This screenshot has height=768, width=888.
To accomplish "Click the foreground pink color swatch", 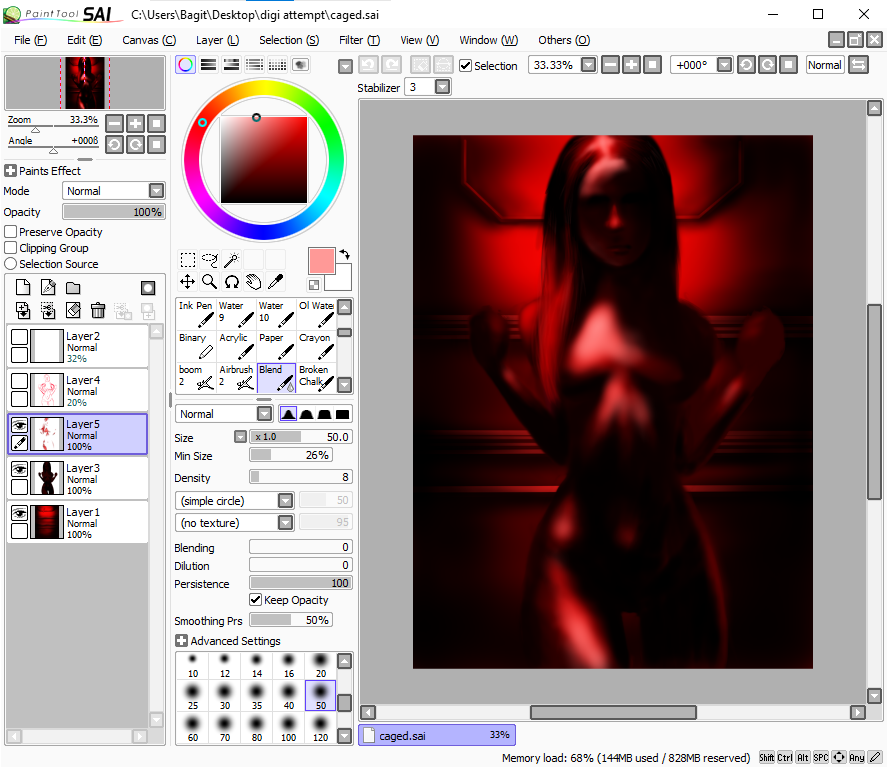I will pyautogui.click(x=322, y=261).
